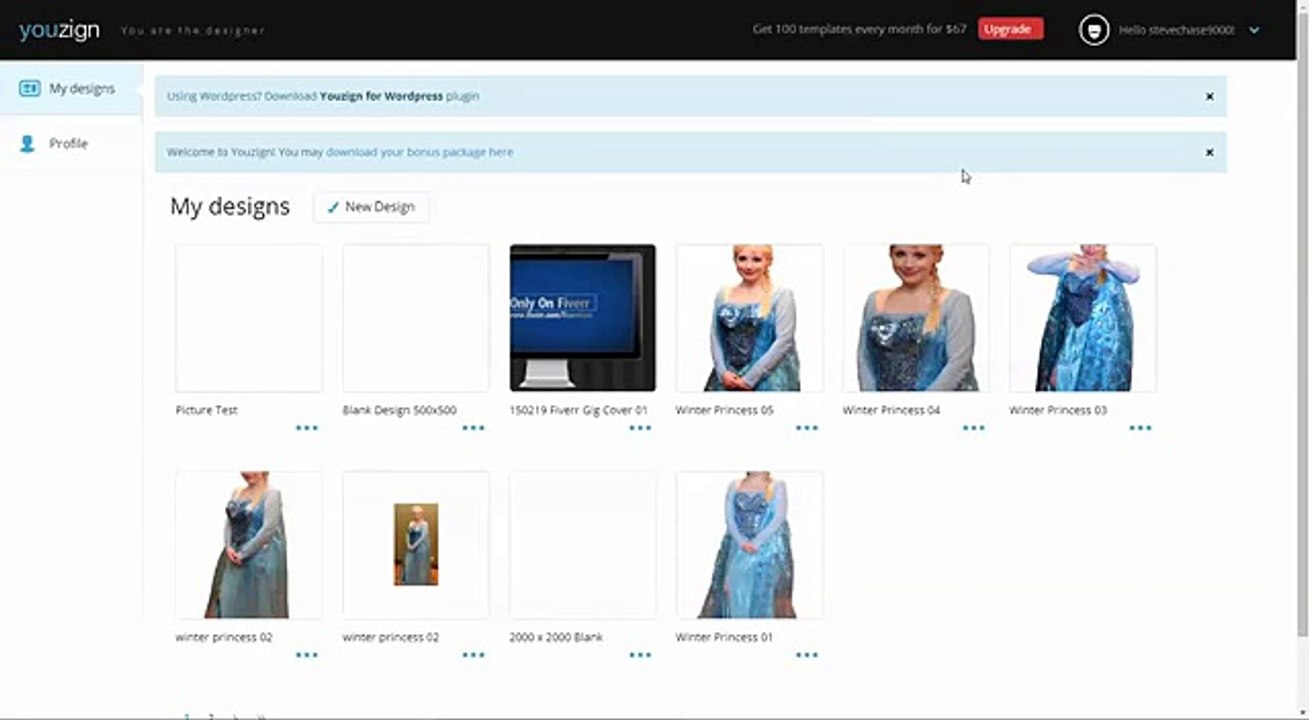This screenshot has height=720, width=1309.
Task: Open options dots for Picture Test
Action: (x=306, y=428)
